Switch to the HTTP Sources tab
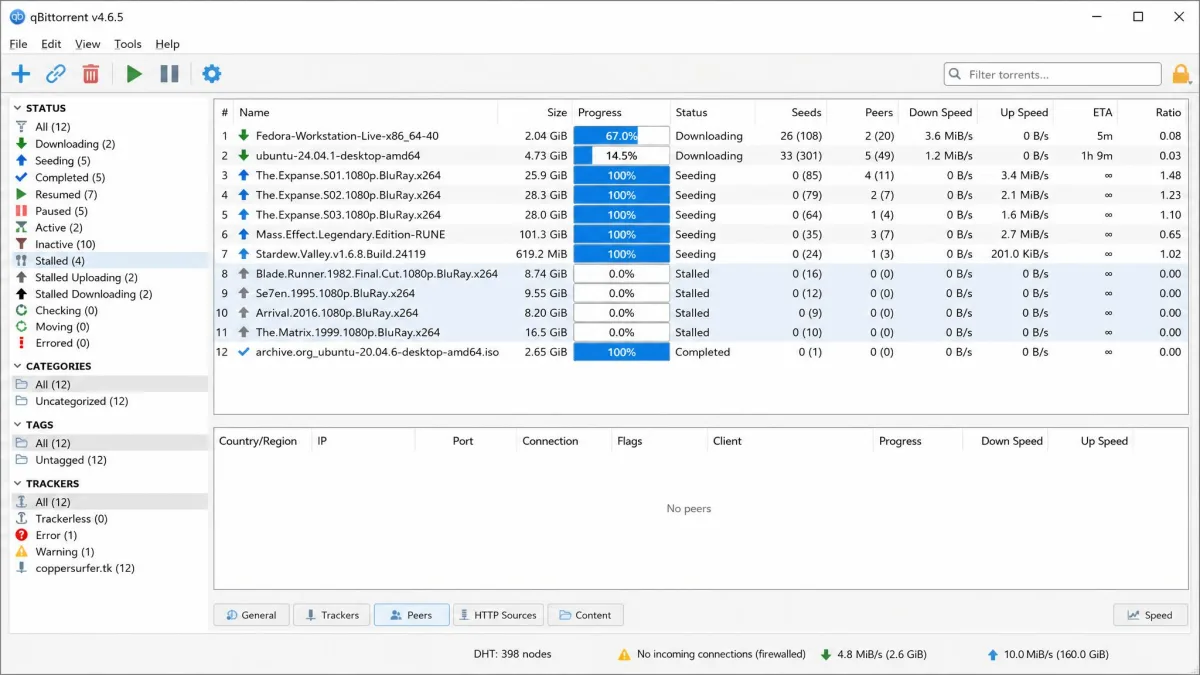The width and height of the screenshot is (1200, 675). 498,615
